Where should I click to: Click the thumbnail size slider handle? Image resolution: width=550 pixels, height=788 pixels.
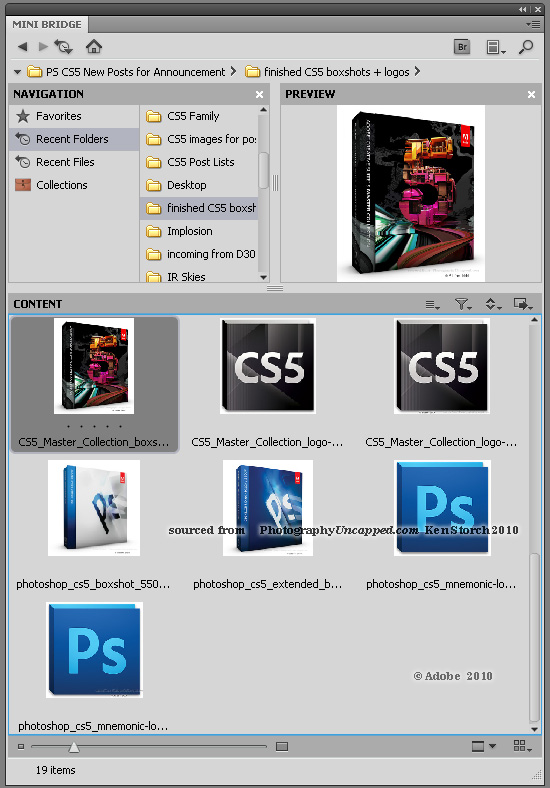[74, 747]
